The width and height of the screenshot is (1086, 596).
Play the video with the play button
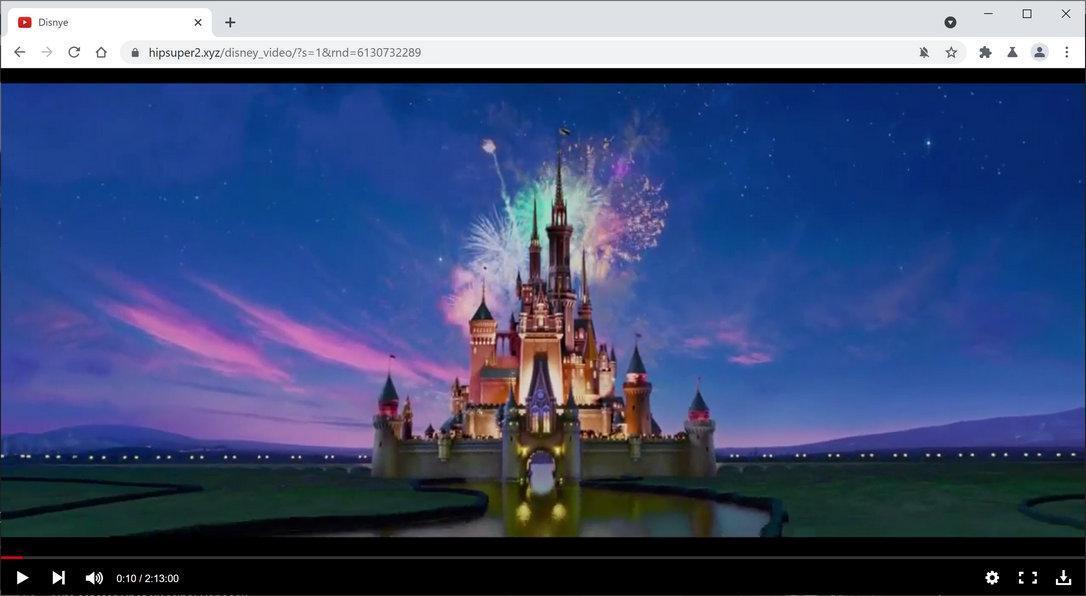pyautogui.click(x=21, y=577)
